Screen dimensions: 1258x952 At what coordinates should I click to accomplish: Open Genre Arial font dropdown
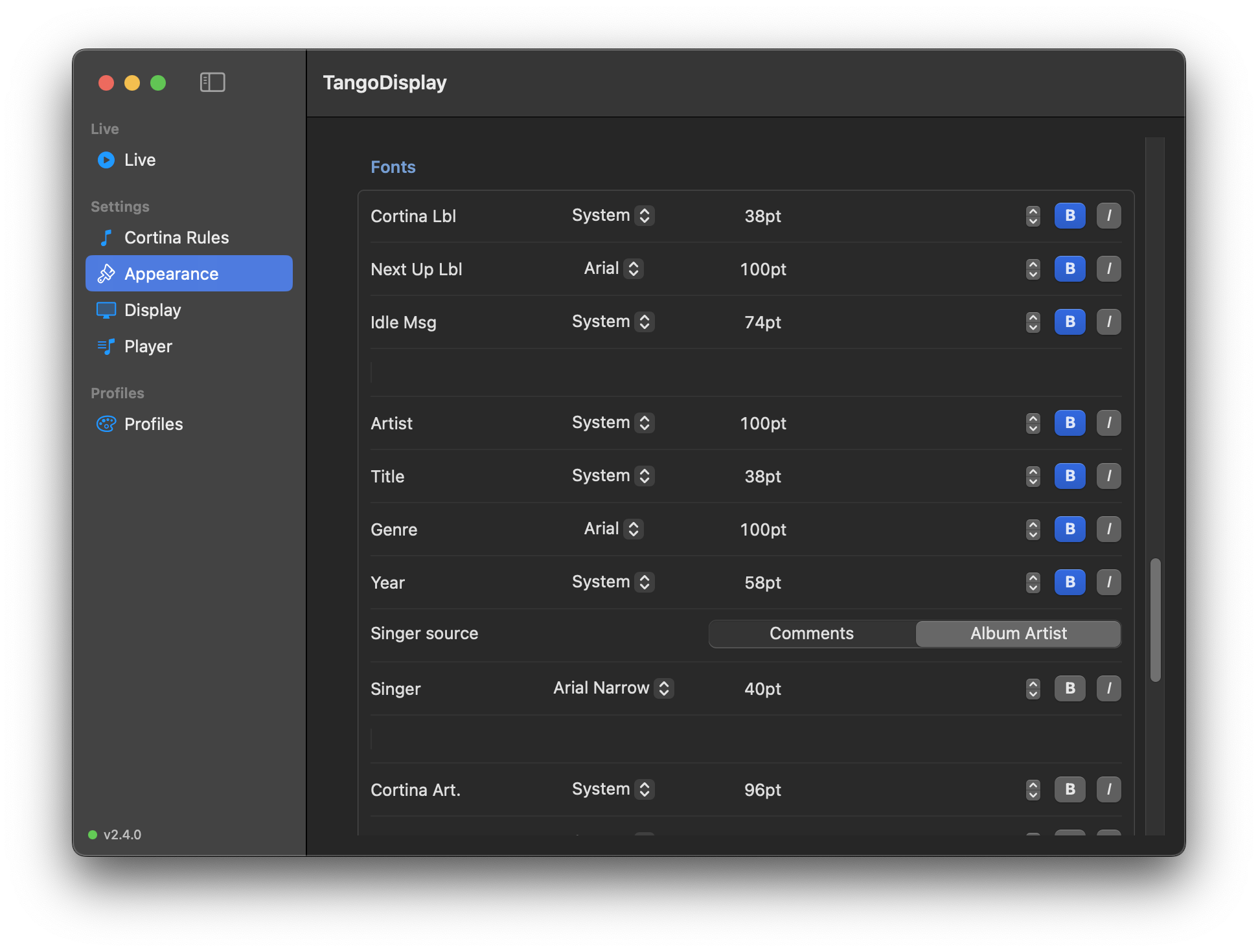click(x=613, y=529)
